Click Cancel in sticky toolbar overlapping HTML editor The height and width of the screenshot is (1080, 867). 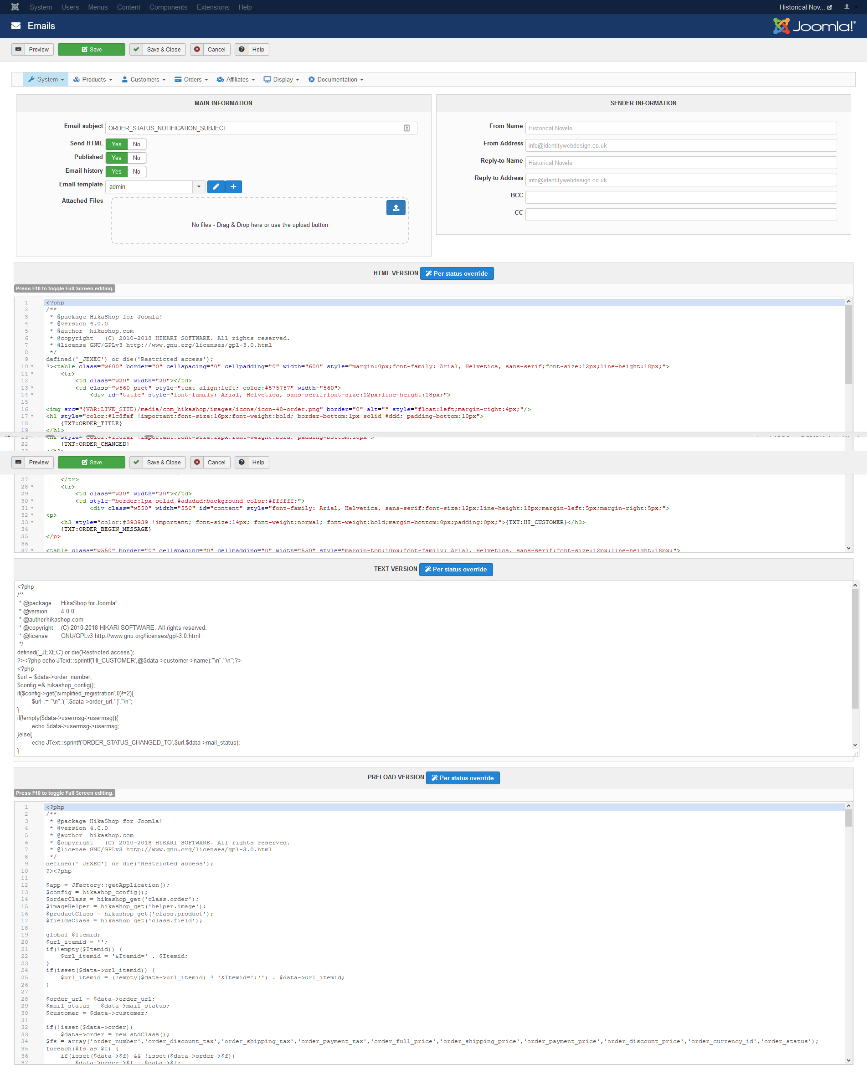click(210, 463)
